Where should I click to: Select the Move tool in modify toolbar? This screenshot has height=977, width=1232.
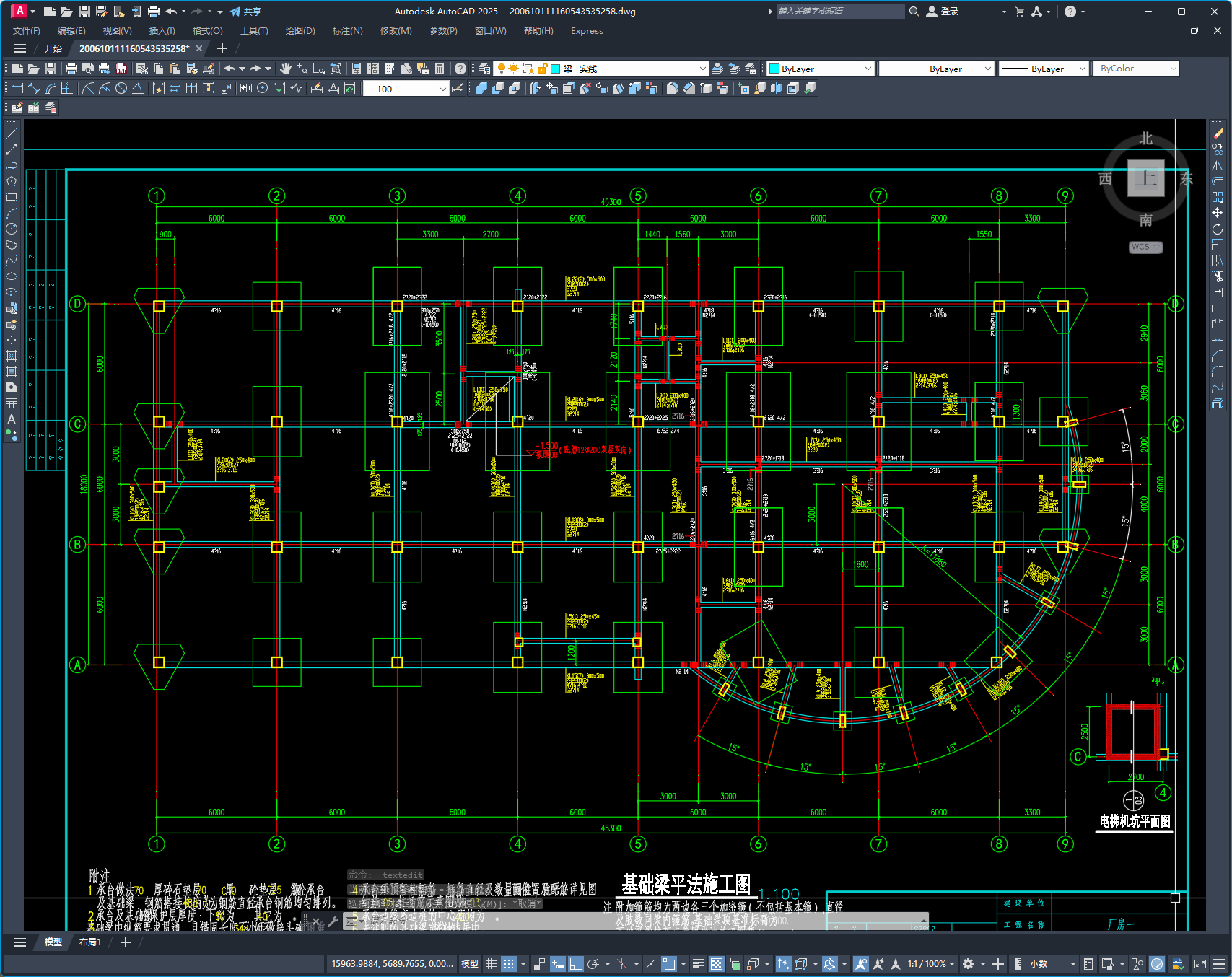click(x=1218, y=213)
